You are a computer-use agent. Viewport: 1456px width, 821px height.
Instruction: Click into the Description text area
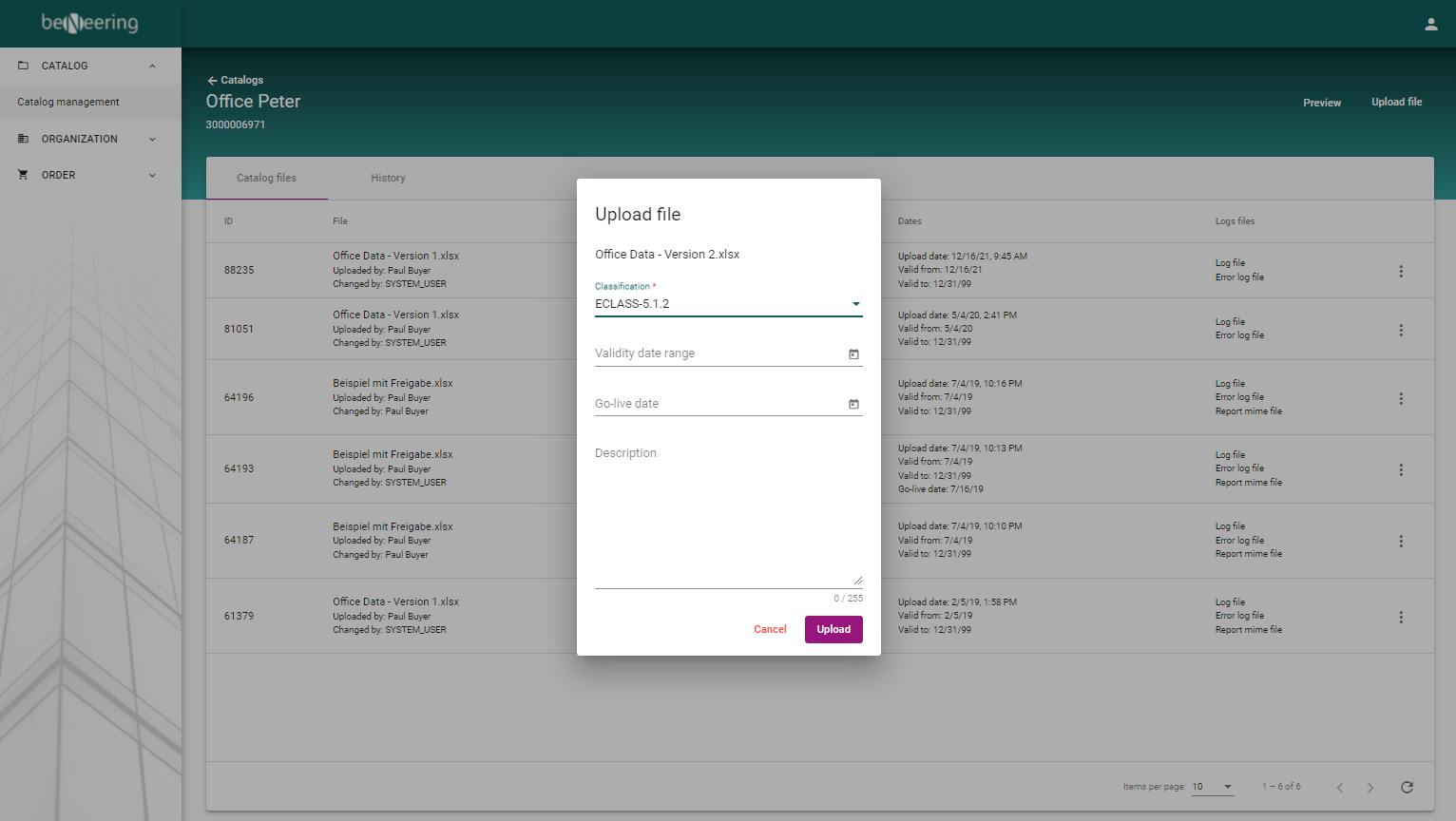click(x=728, y=513)
